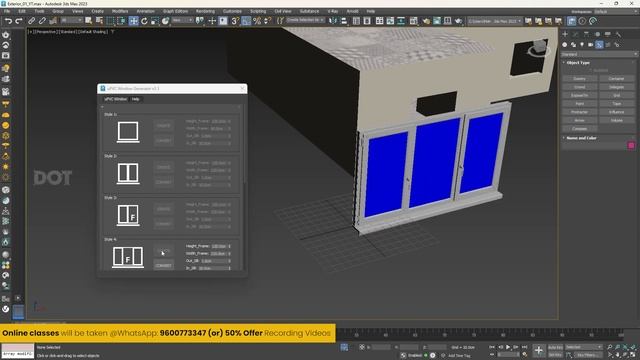
Task: Select the Cameras category icon
Action: [591, 45]
